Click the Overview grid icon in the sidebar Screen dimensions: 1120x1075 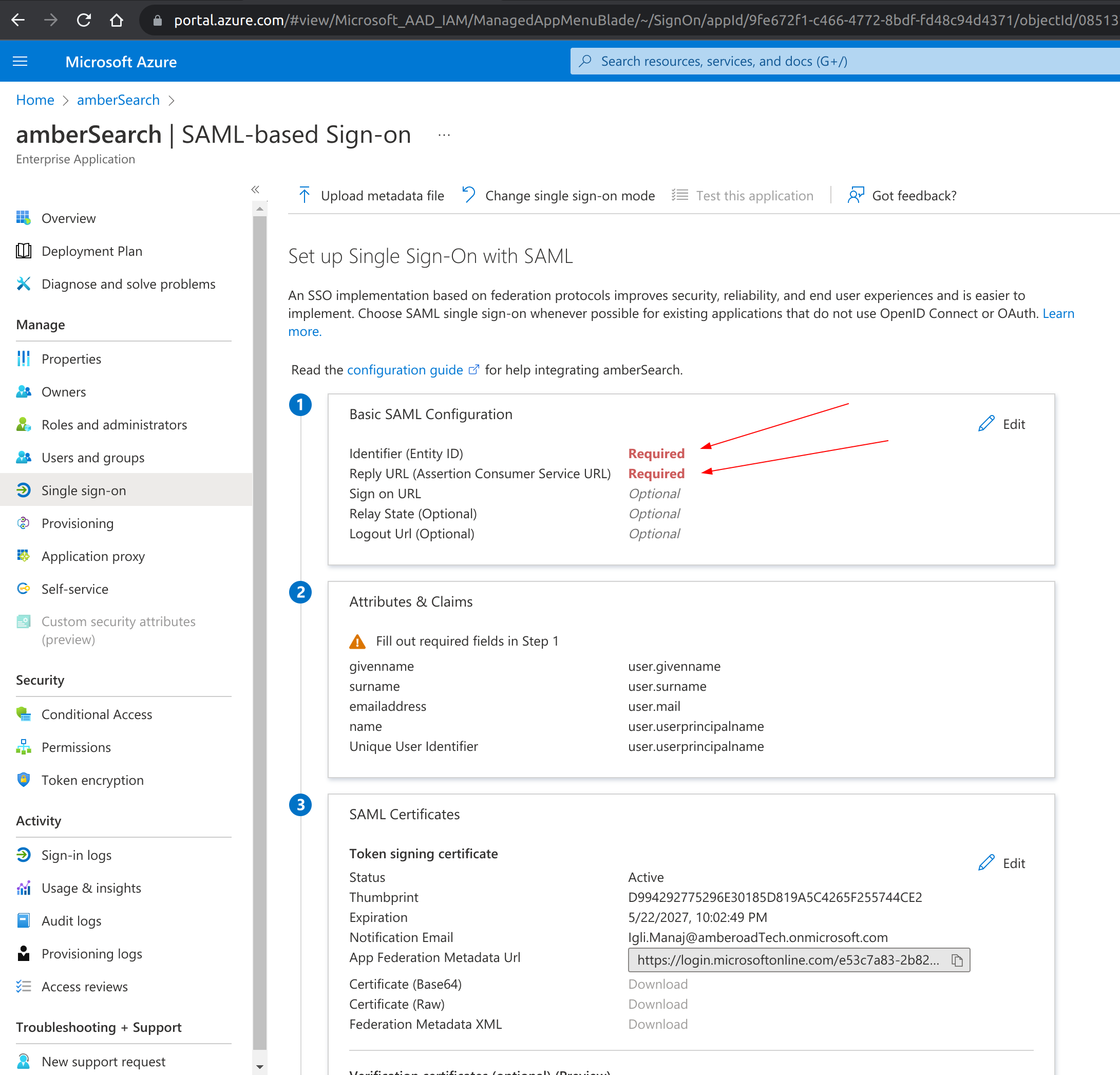click(24, 218)
